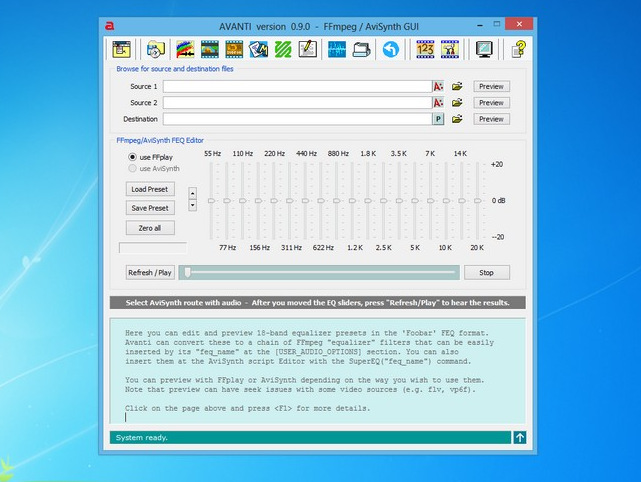Preview Source 1 file
The image size is (641, 482).
(491, 86)
